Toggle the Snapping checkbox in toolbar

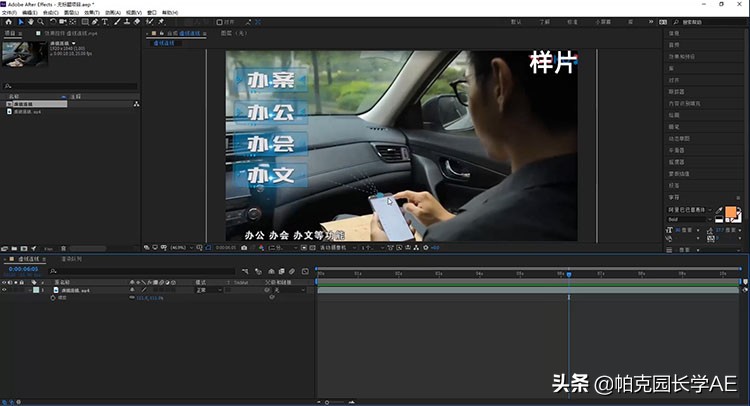coord(220,22)
